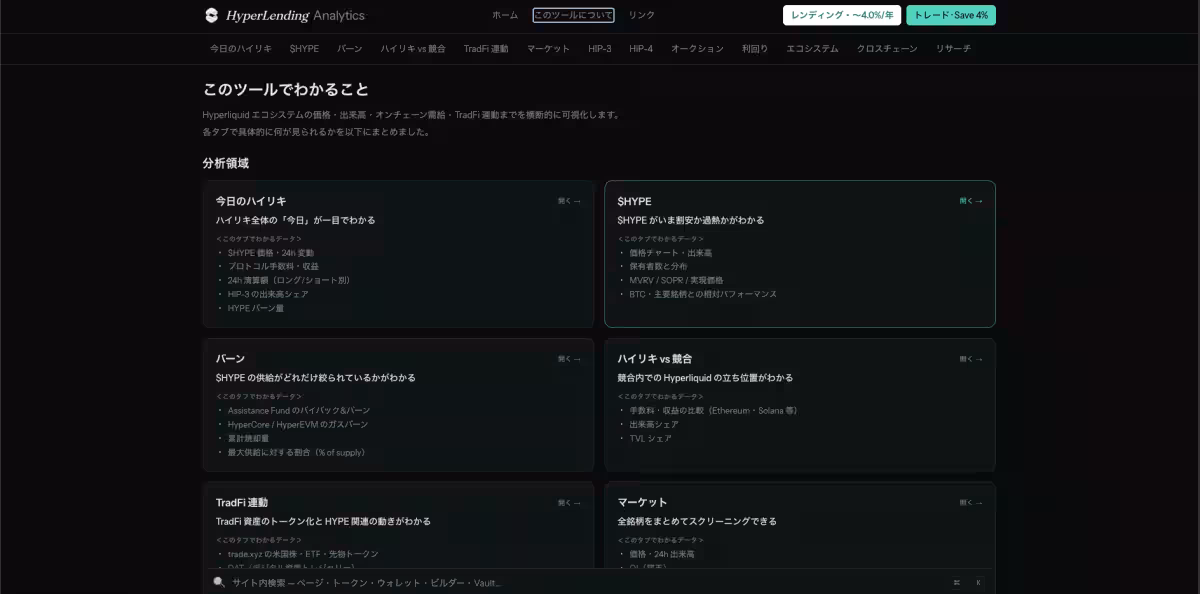Viewport: 1200px width, 594px height.
Task: Click 開く → on ハイリキ vs 競合 card
Action: coord(971,359)
